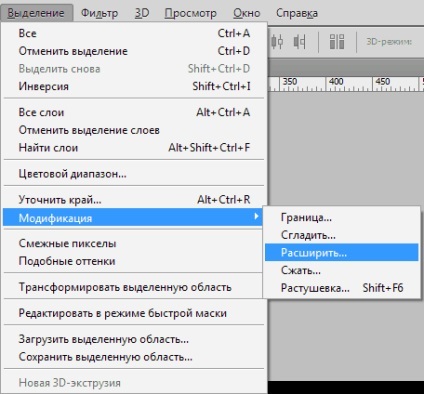The width and height of the screenshot is (424, 394).
Task: Choose Найти слои entry
Action: [x=134, y=148]
